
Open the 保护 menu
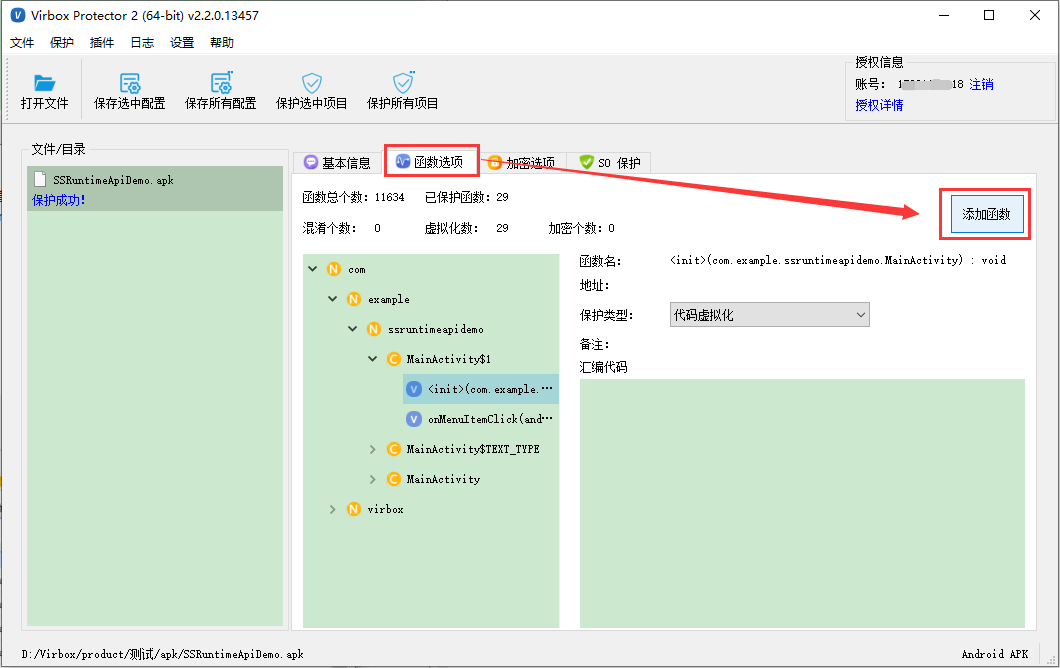(x=62, y=43)
